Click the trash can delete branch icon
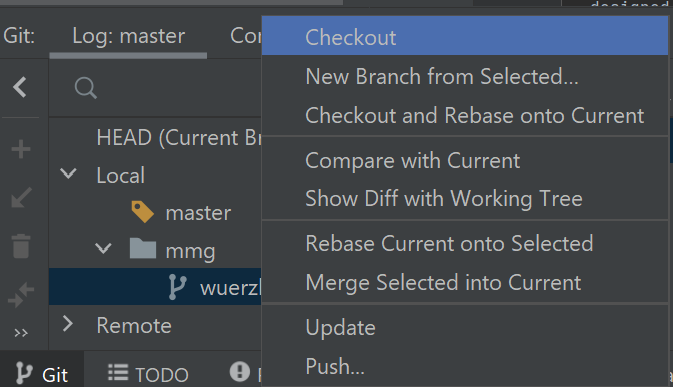This screenshot has width=673, height=387. (21, 246)
